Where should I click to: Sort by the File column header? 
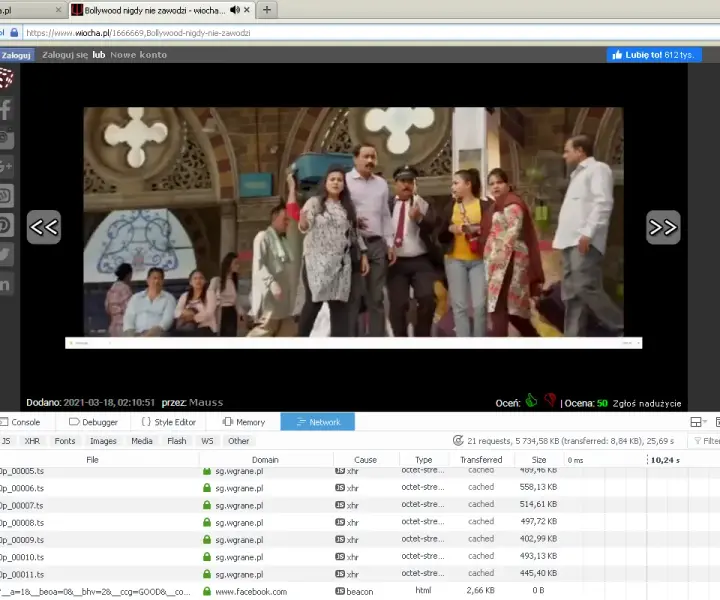(92, 460)
